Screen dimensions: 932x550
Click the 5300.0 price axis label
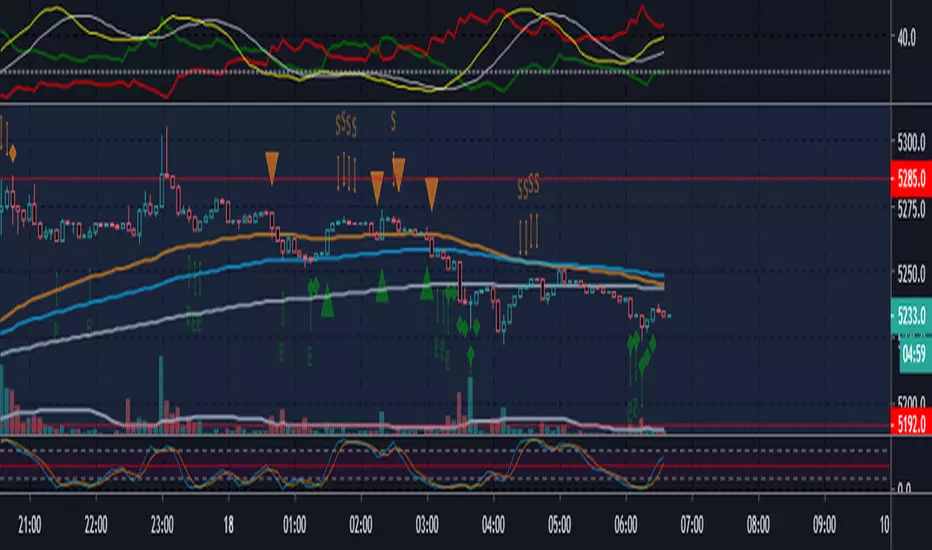pyautogui.click(x=911, y=143)
